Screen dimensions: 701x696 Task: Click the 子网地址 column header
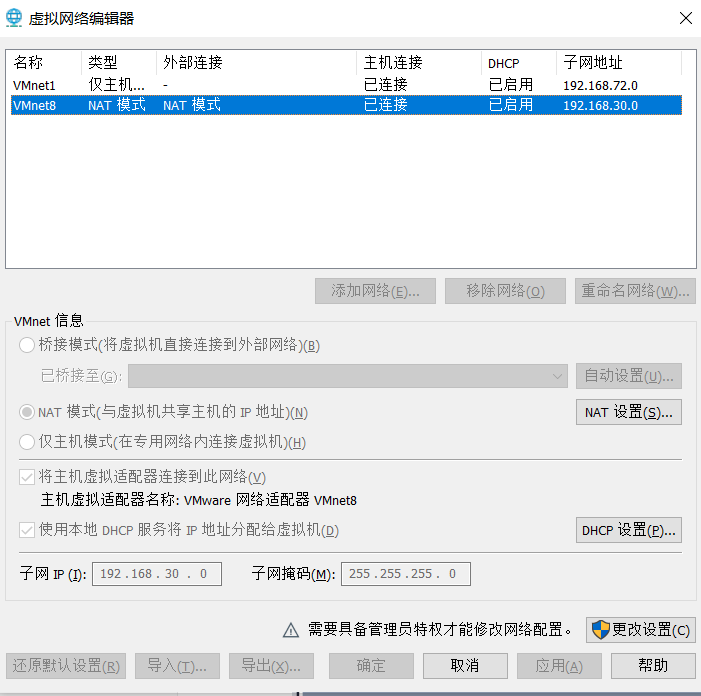pos(619,62)
